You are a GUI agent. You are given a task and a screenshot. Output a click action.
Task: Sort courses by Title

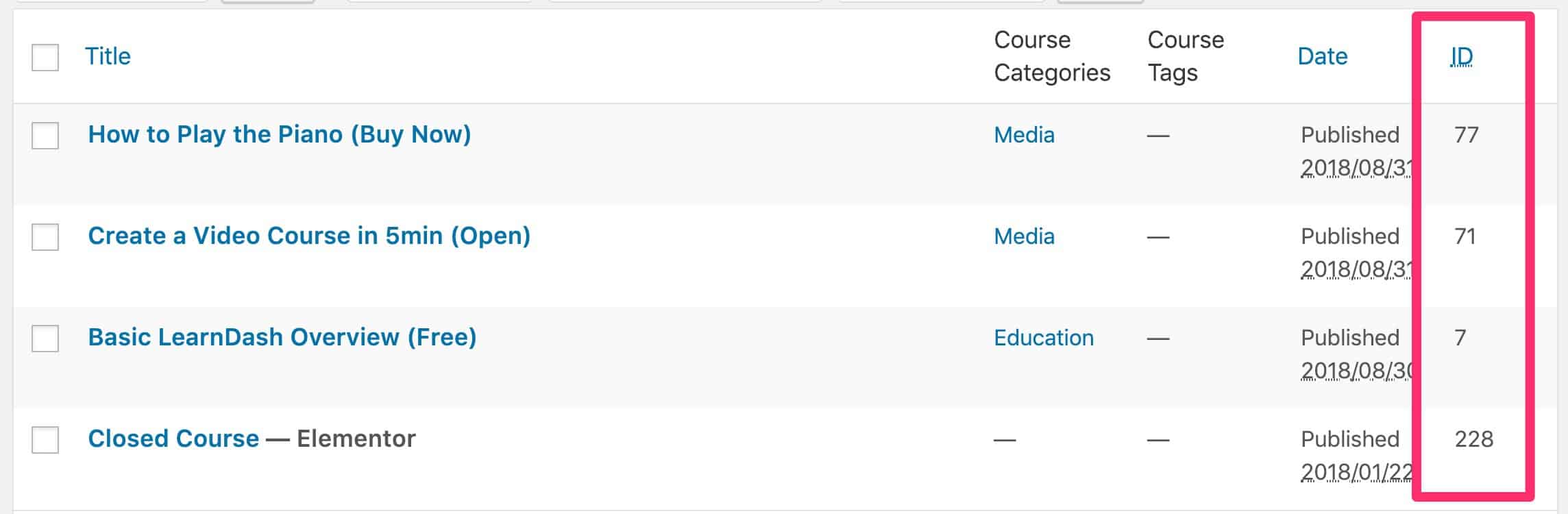tap(110, 57)
